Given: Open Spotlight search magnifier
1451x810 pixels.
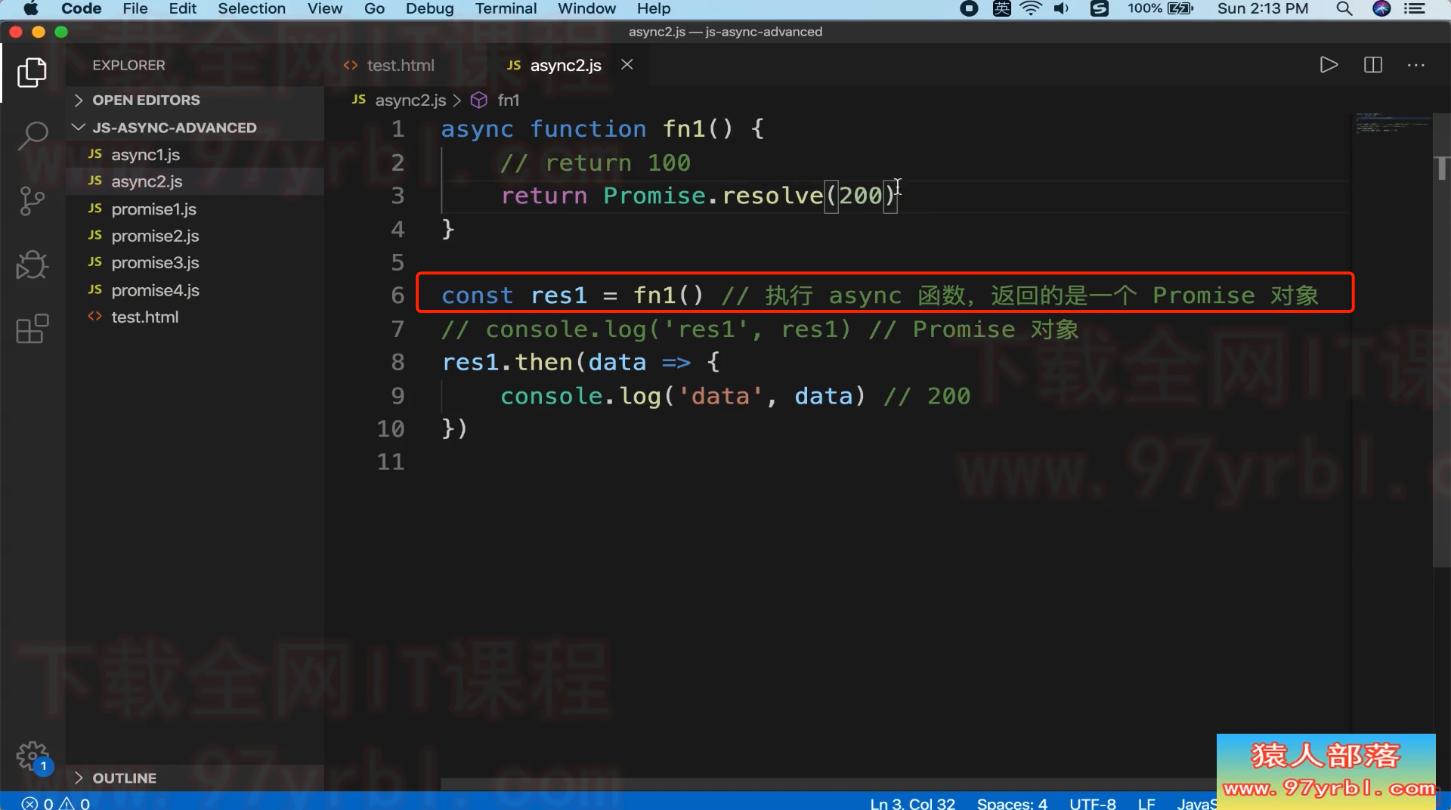Looking at the screenshot, I should tap(1345, 9).
